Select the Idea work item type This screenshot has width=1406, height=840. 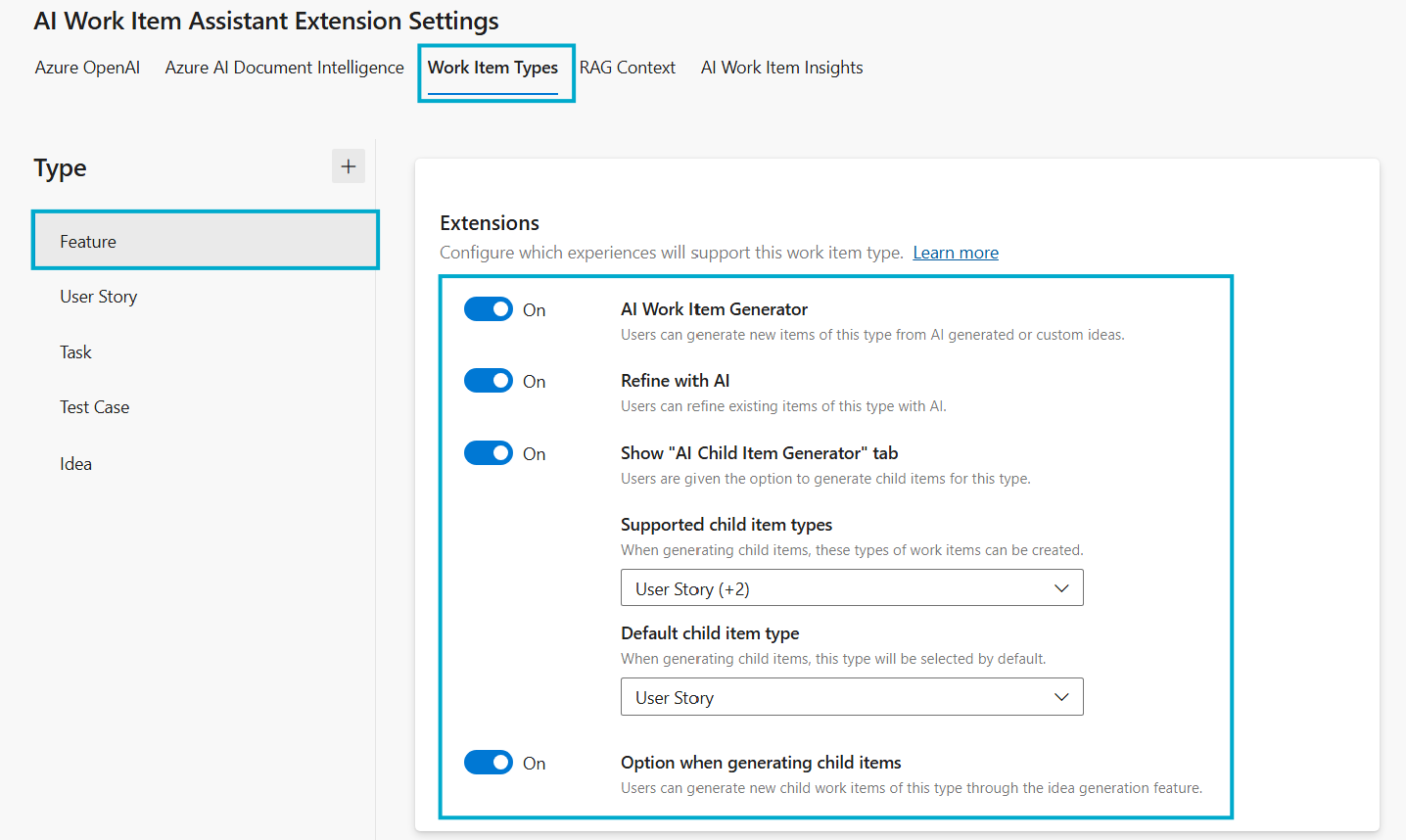pos(75,463)
